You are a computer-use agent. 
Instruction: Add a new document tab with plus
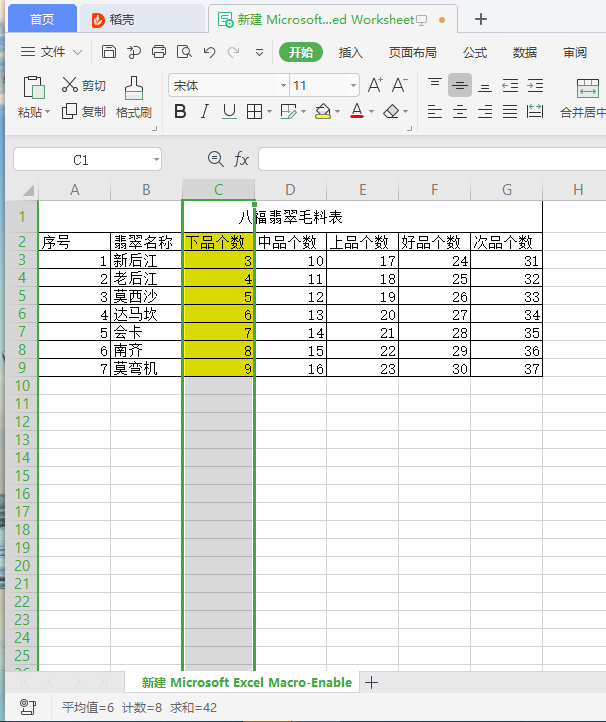coord(480,19)
